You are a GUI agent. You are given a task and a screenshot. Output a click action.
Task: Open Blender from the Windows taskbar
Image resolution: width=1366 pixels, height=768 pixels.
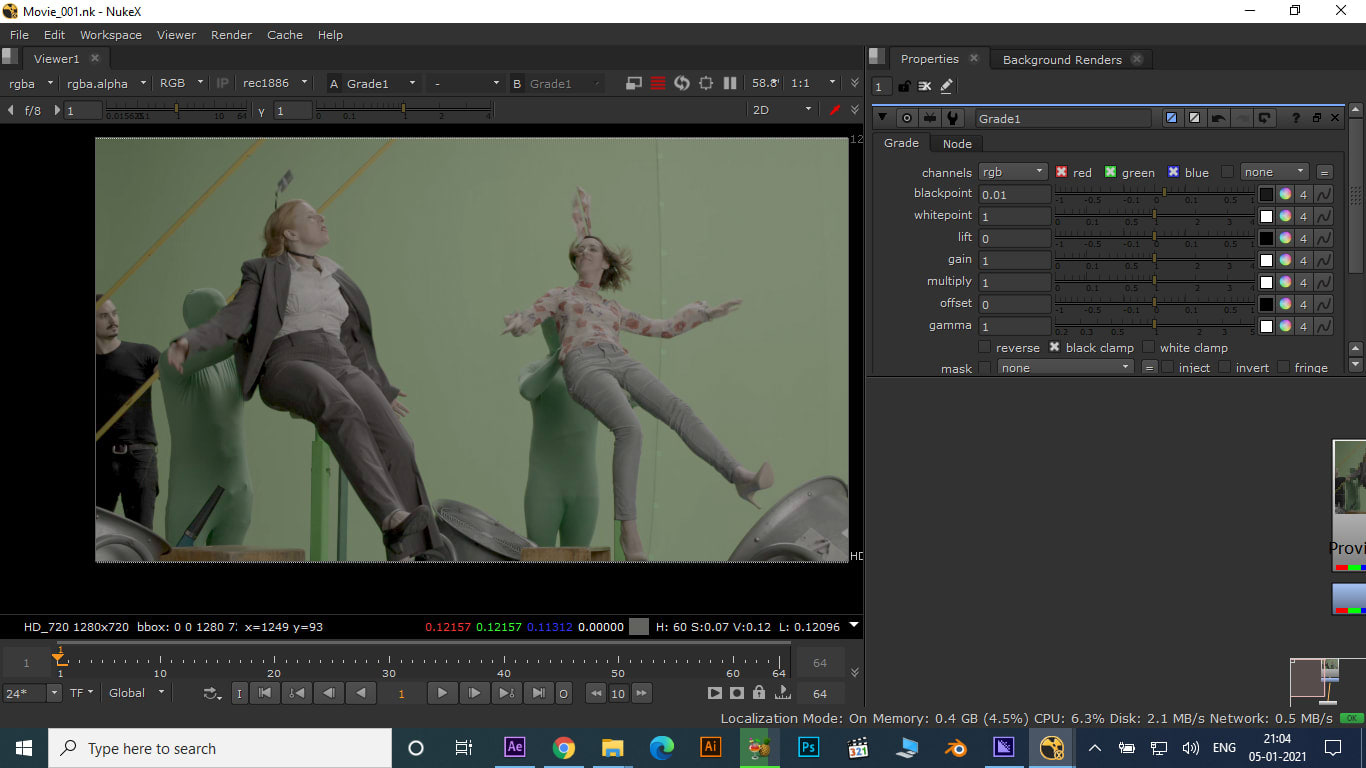pyautogui.click(x=956, y=747)
